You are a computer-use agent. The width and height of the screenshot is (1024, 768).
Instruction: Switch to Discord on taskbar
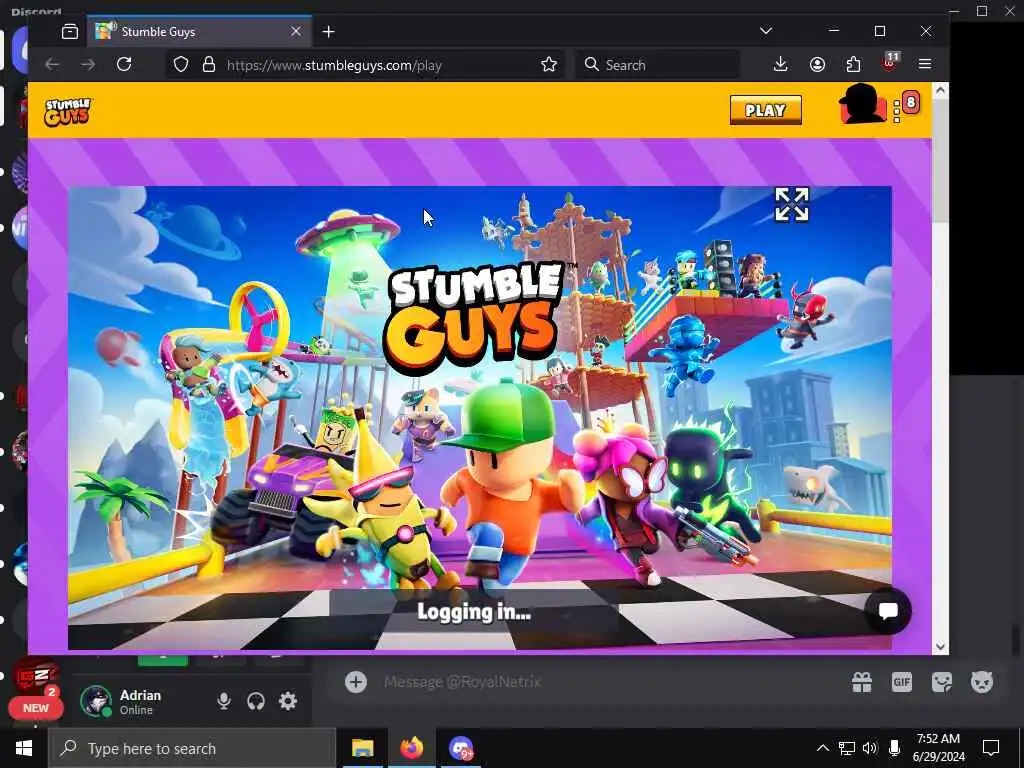click(x=461, y=748)
